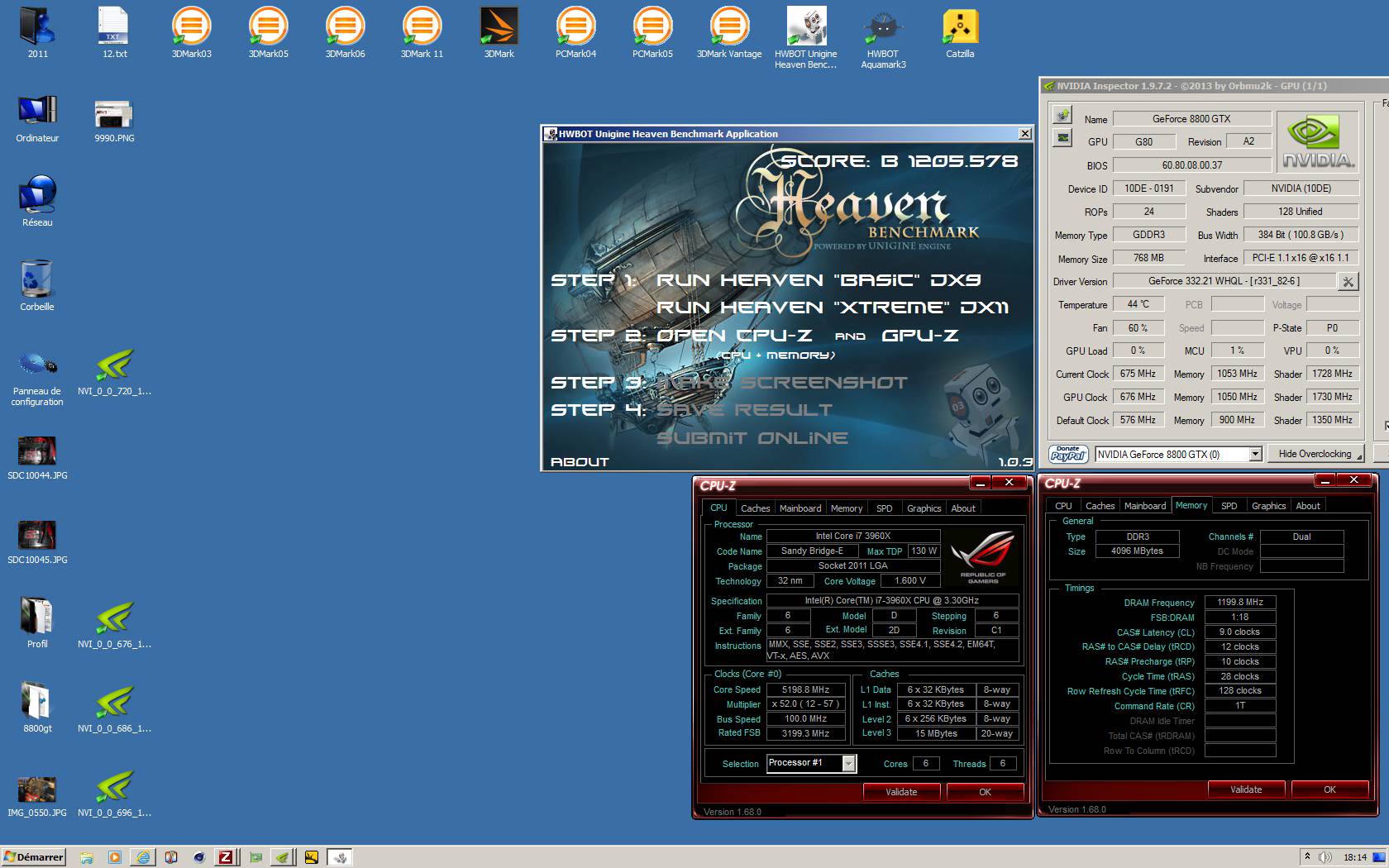Switch to Memory tab in left CPU-Z
This screenshot has height=868, width=1389.
(x=847, y=508)
